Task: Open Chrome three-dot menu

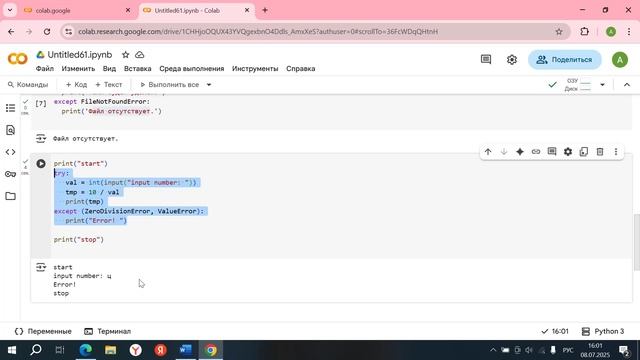Action: tap(629, 31)
